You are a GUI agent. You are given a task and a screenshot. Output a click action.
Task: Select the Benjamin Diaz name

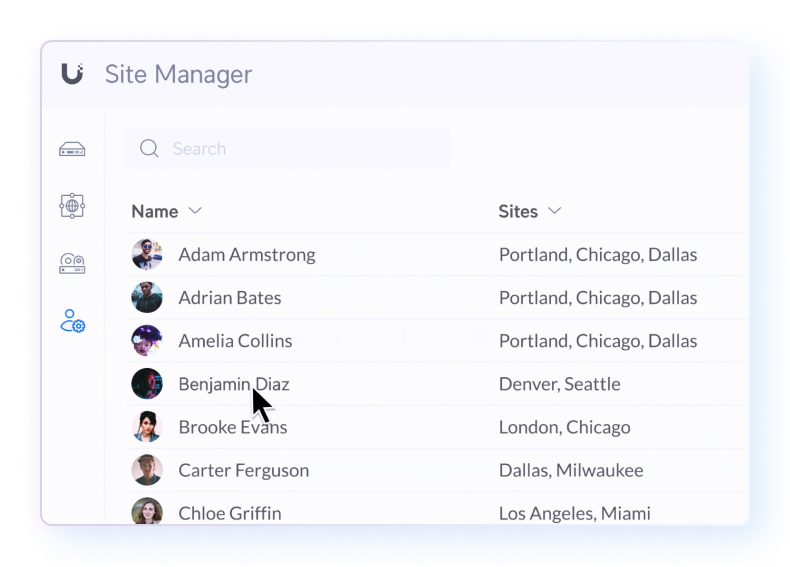234,384
